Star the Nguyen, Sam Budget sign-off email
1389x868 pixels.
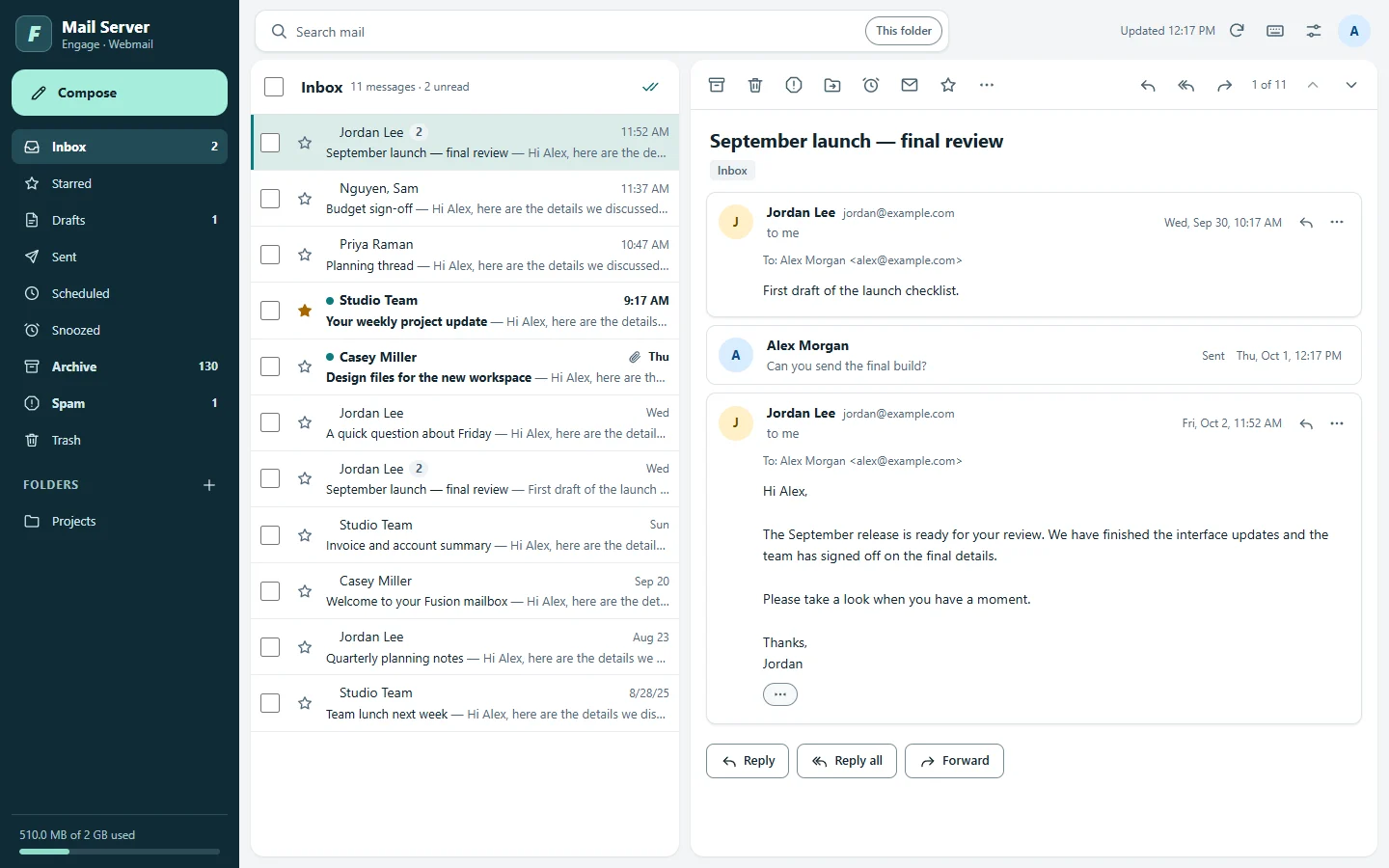point(305,199)
